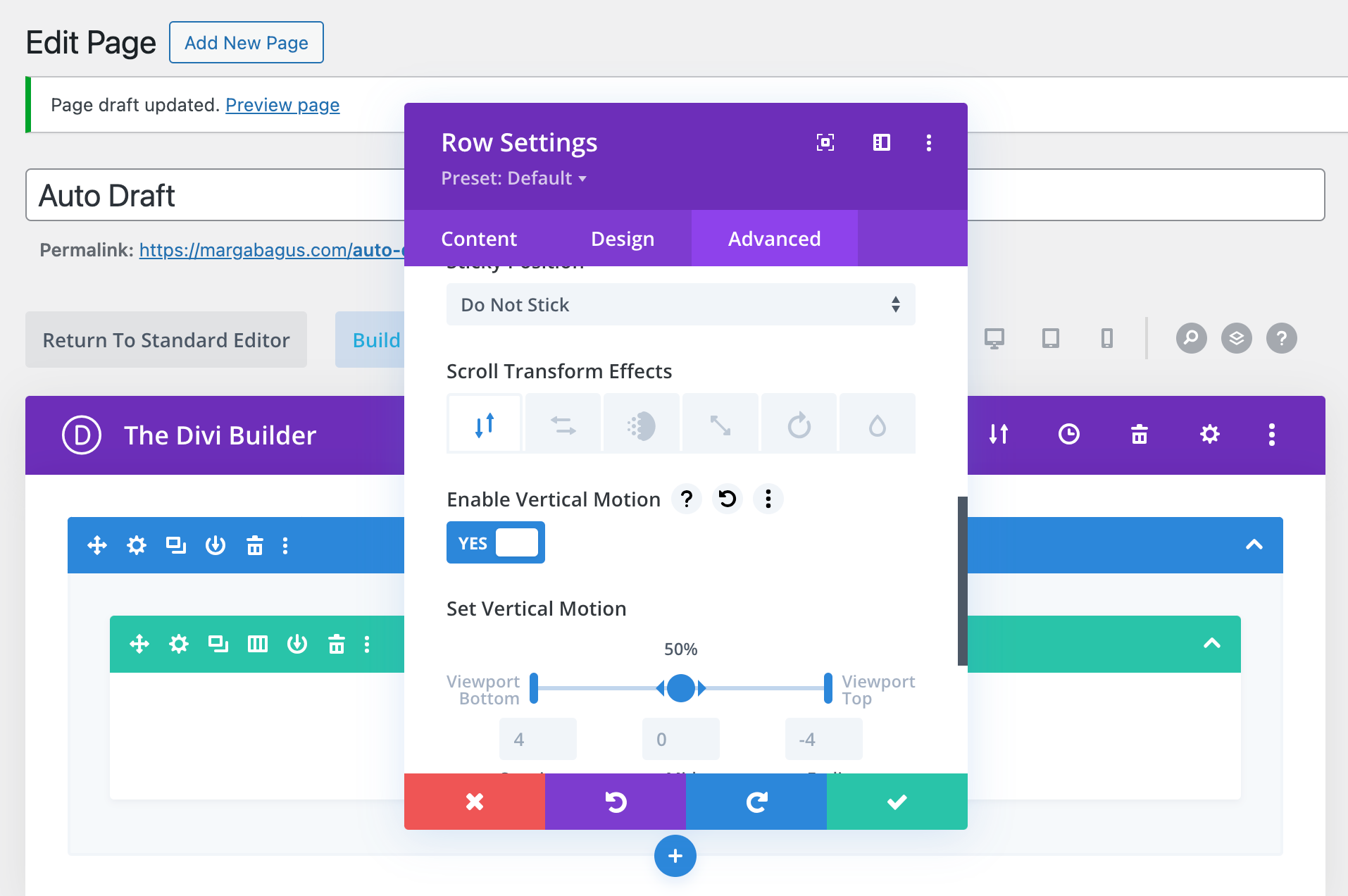Switch to Design tab
This screenshot has width=1348, height=896.
(623, 238)
